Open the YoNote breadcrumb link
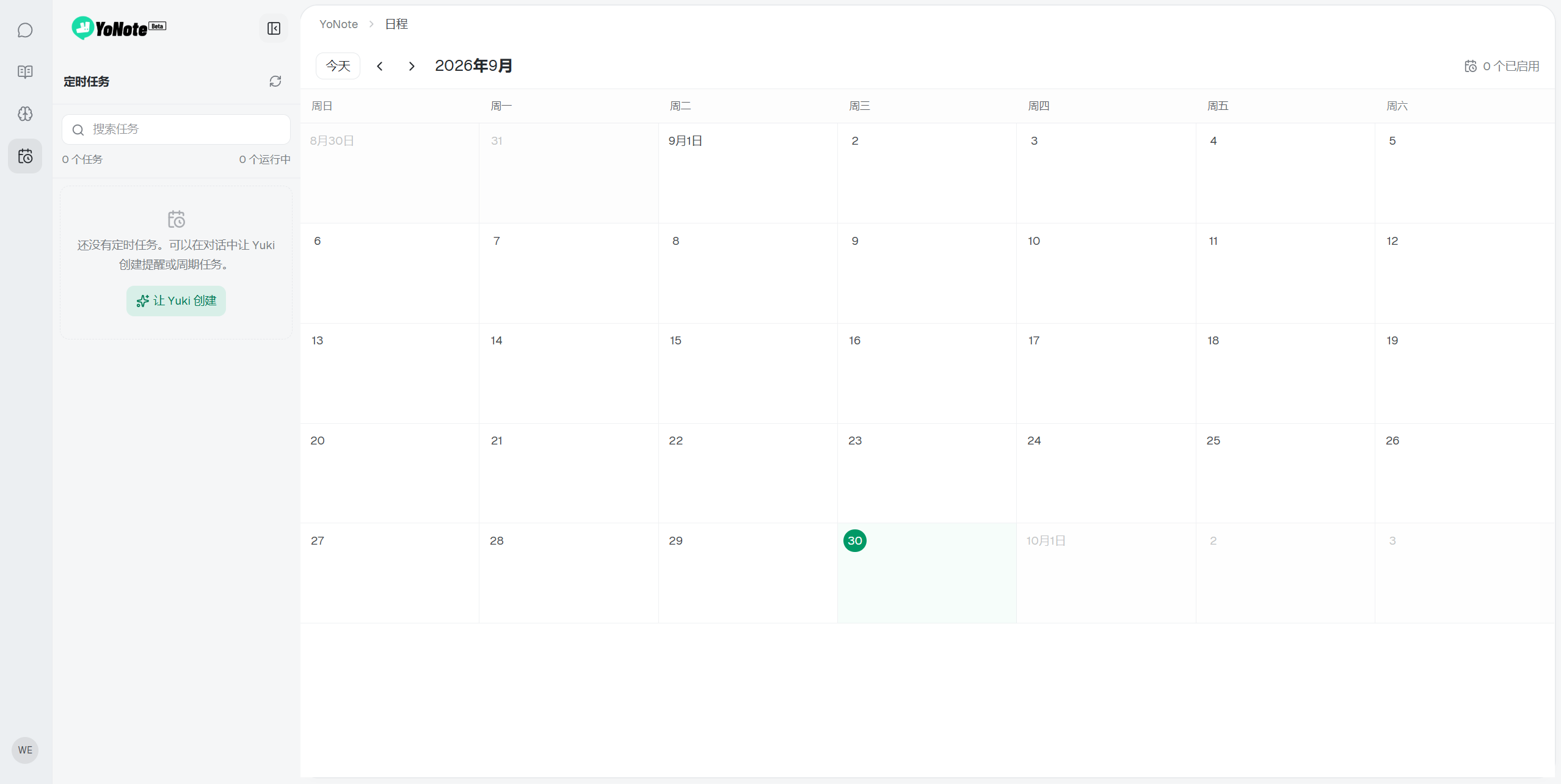 tap(338, 24)
